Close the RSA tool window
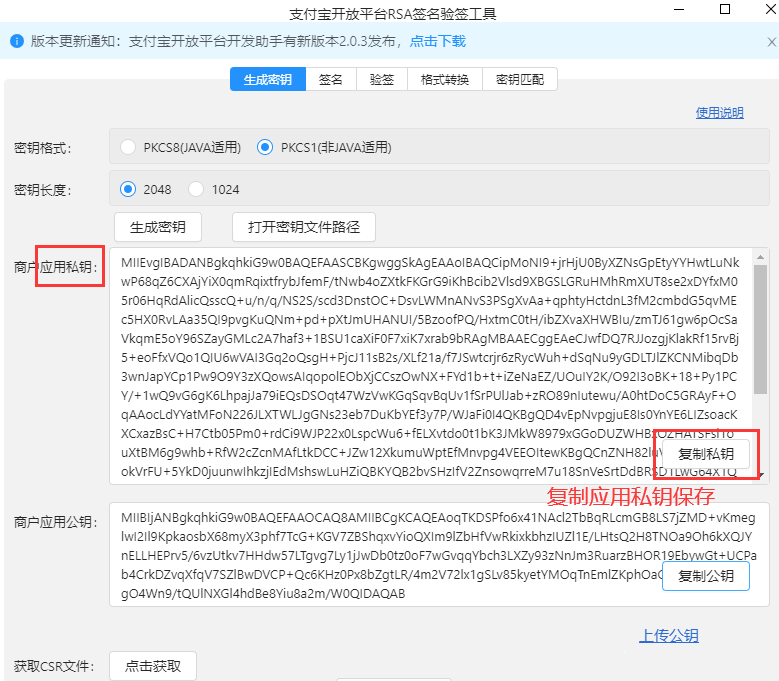The image size is (779, 681). click(x=771, y=9)
